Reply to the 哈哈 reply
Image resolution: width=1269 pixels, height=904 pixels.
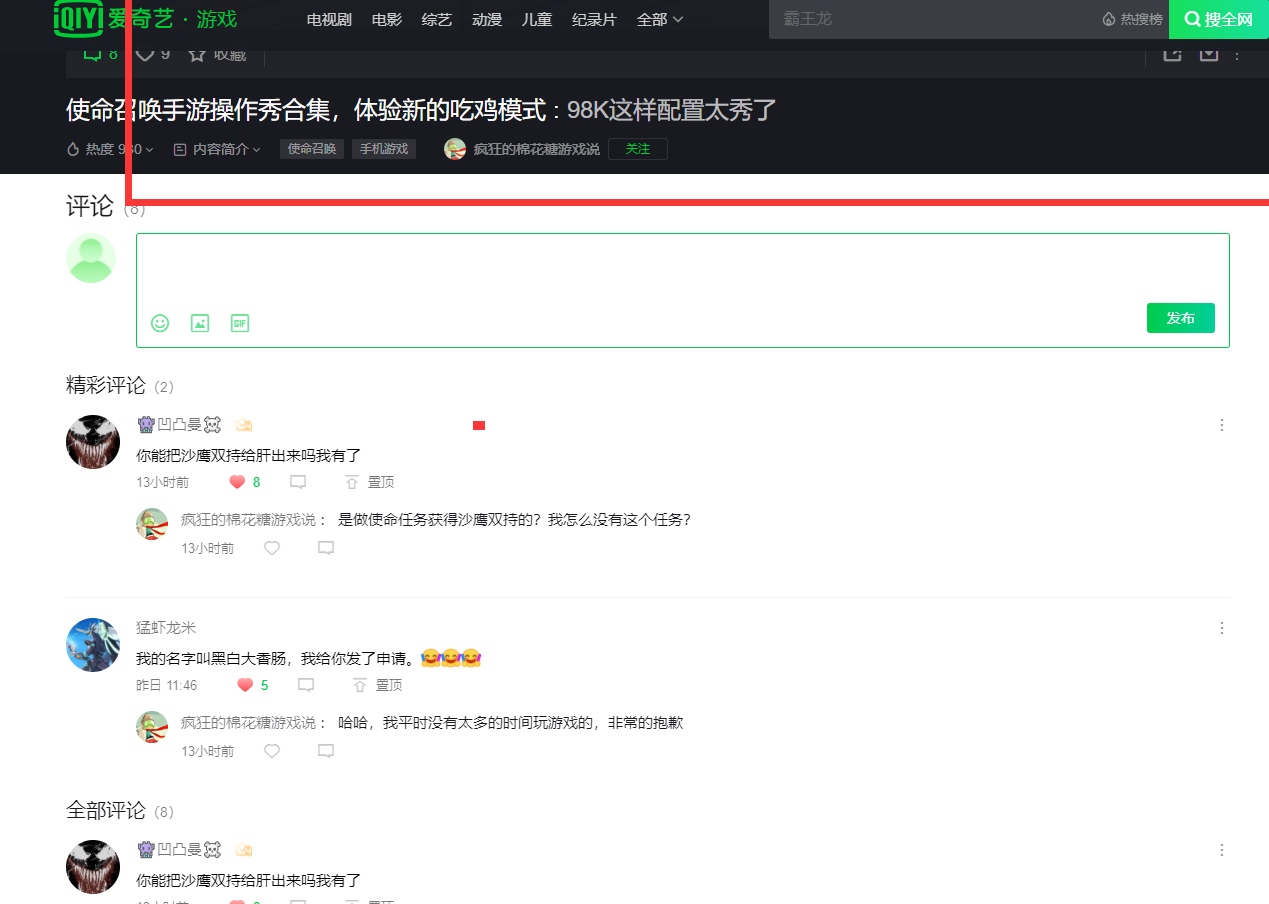coord(326,751)
